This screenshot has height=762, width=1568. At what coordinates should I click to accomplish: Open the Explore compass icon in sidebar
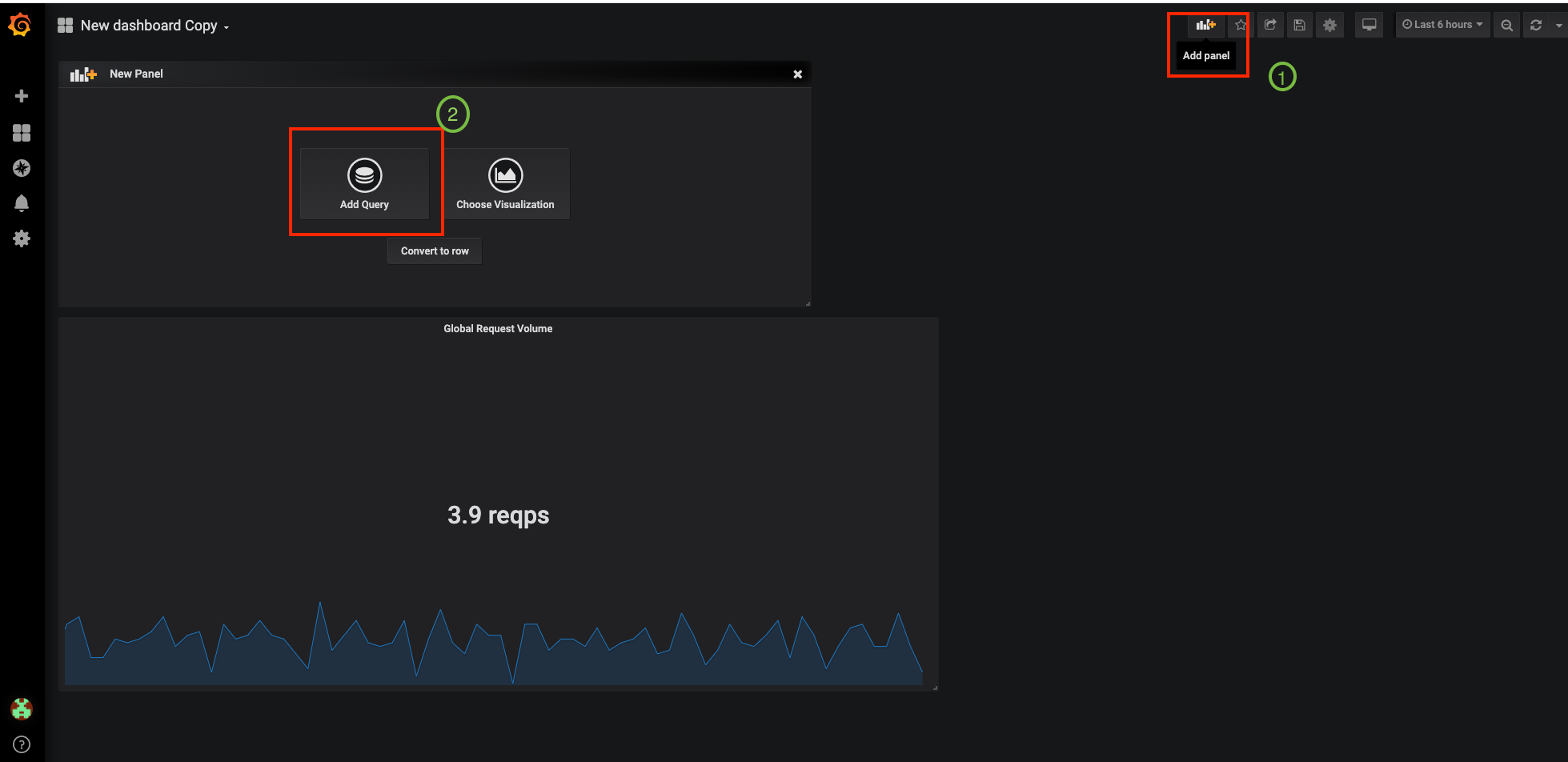coord(22,168)
